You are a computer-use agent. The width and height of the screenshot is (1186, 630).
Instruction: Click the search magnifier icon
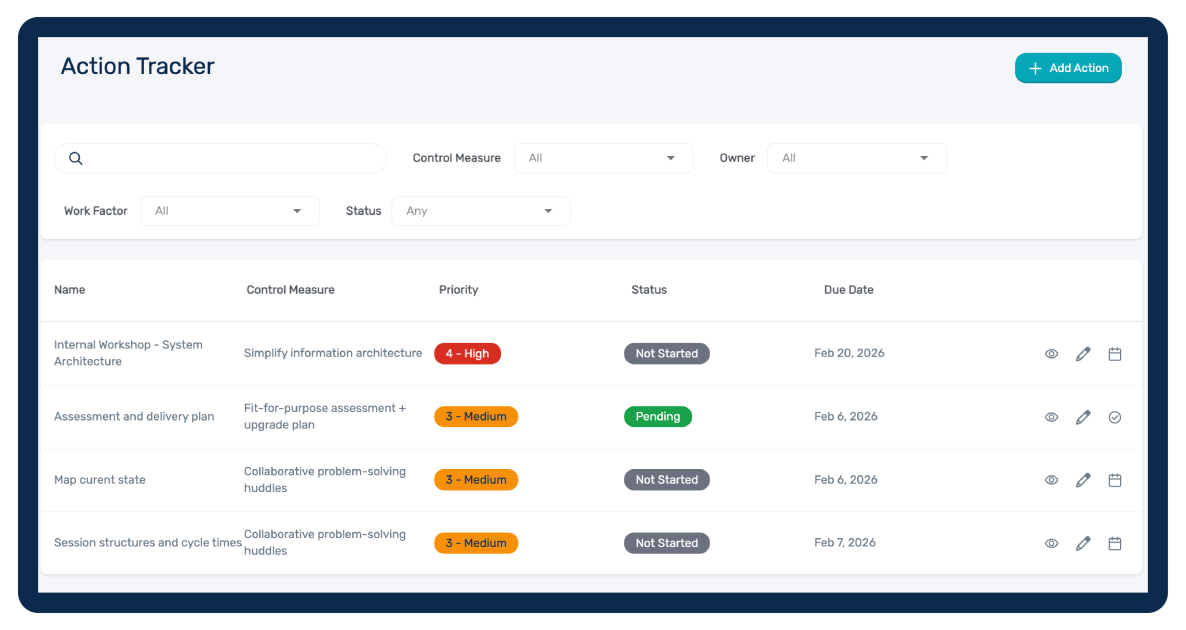coord(75,158)
